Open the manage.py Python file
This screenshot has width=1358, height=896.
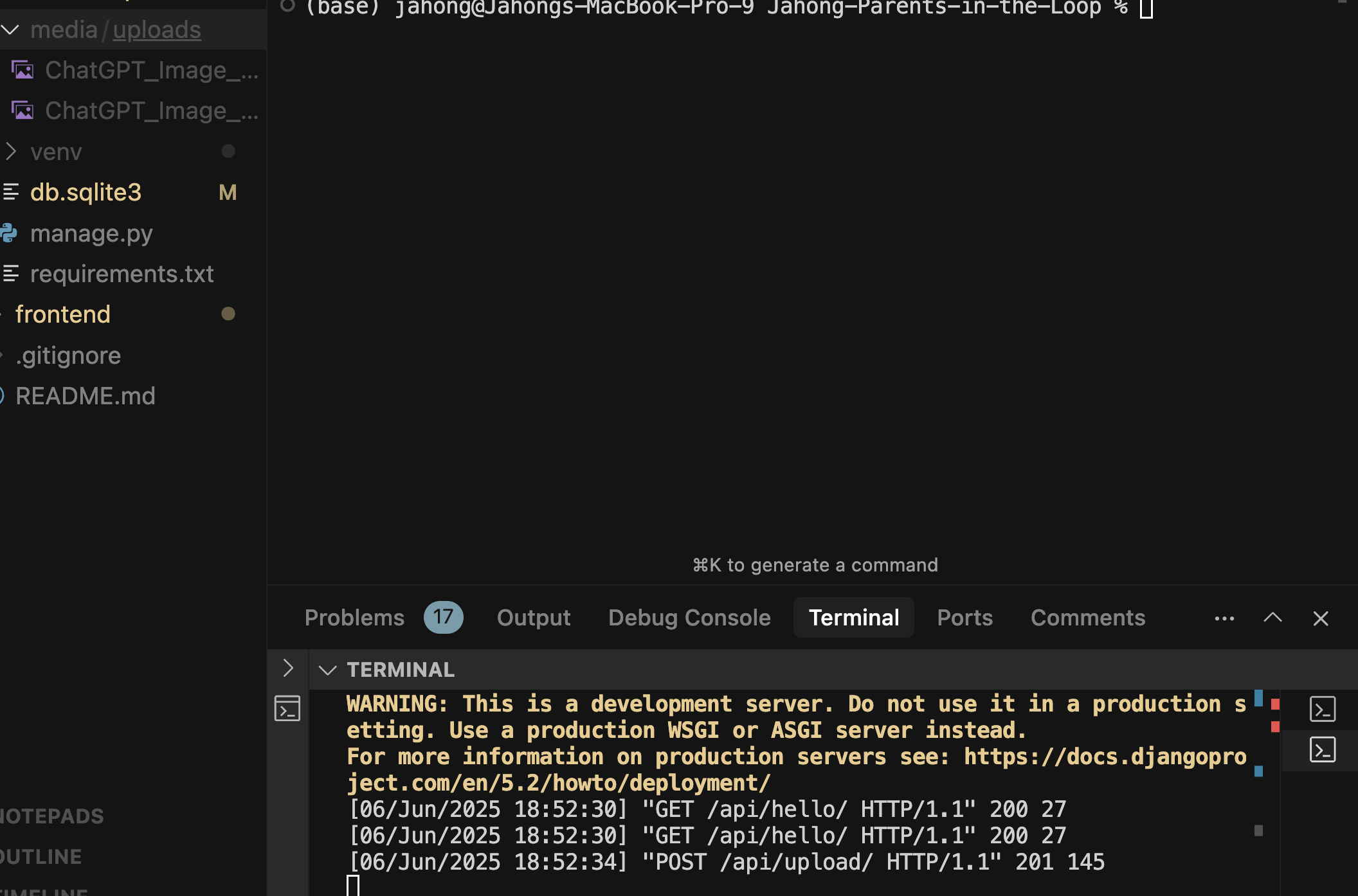point(91,233)
